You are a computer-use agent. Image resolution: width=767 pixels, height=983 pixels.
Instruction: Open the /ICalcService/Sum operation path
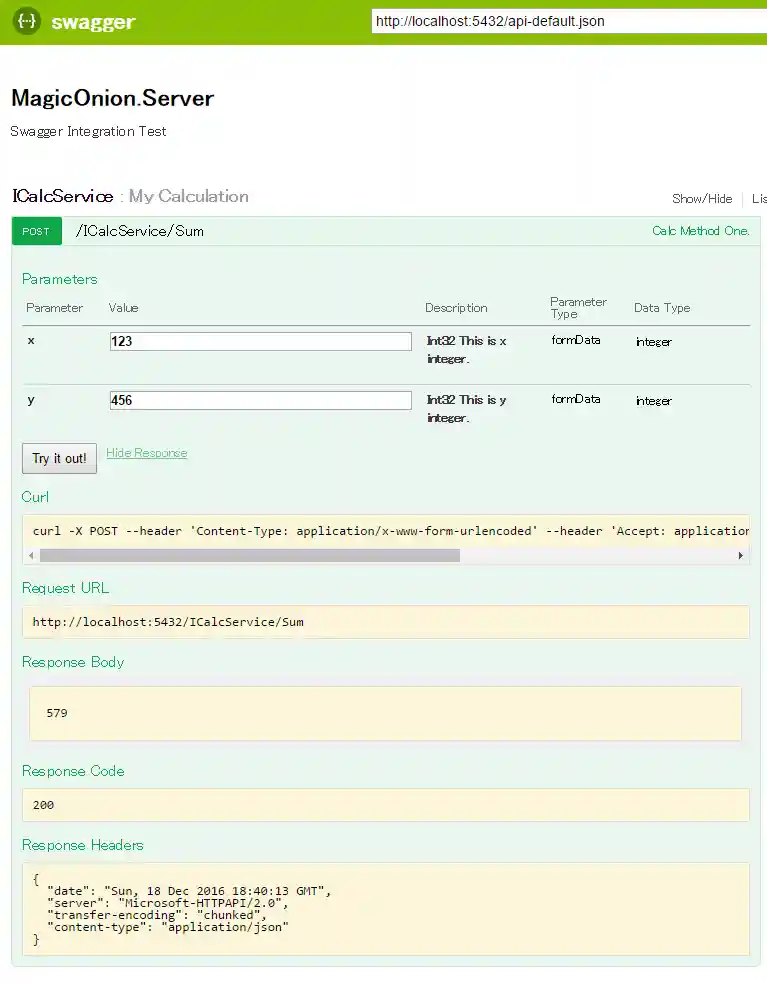(x=140, y=231)
